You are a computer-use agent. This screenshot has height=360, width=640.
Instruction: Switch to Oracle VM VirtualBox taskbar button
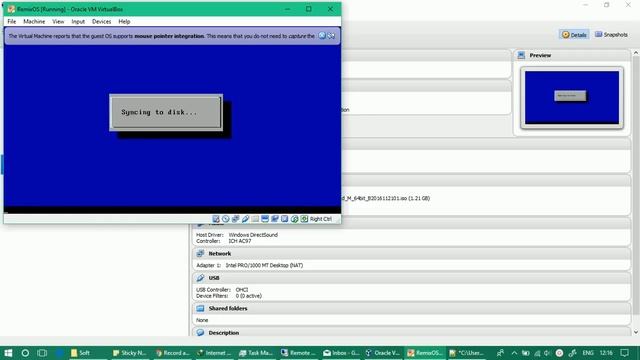click(382, 353)
